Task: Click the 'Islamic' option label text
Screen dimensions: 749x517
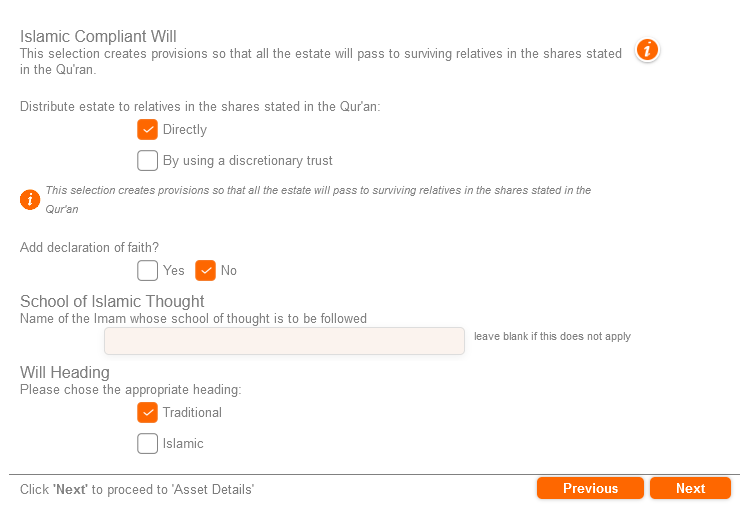Action: [183, 443]
